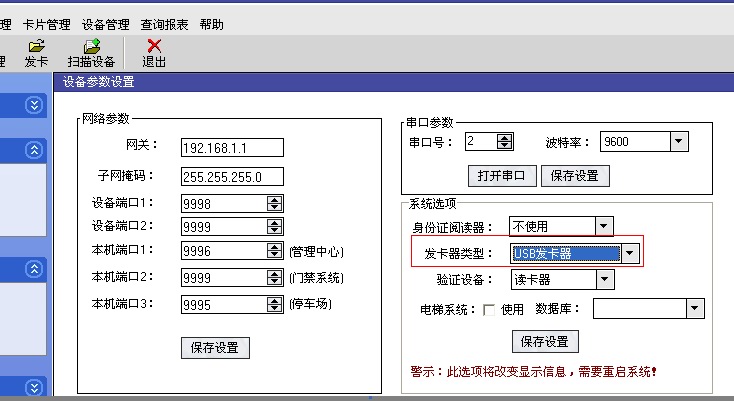Viewport: 734px width, 401px height.
Task: Click the 网关 IP address field
Action: (x=232, y=148)
